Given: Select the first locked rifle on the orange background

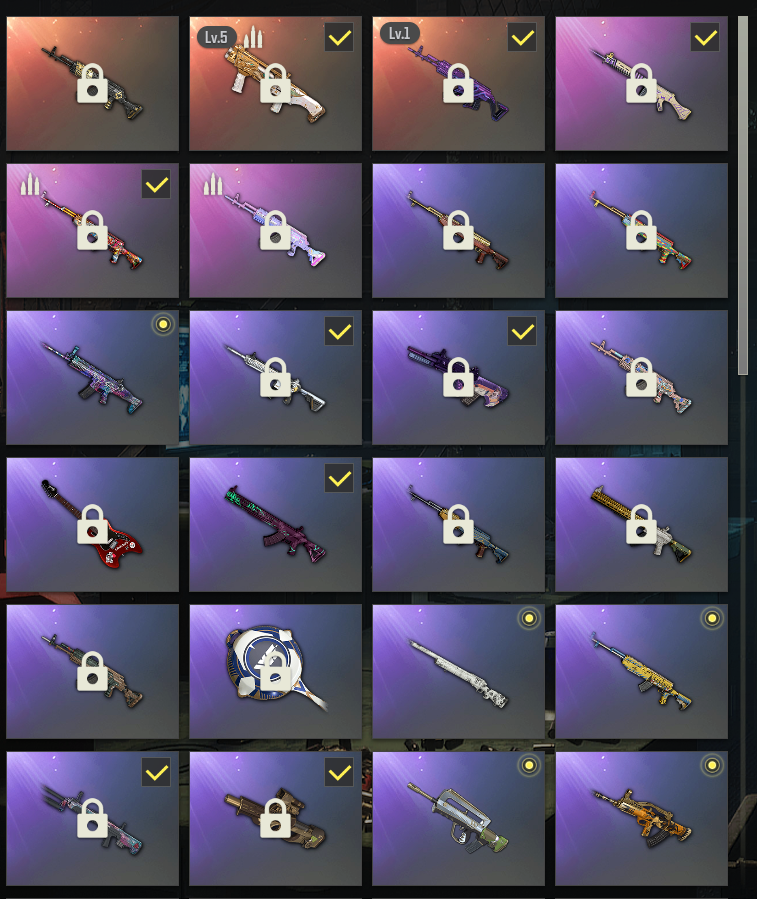Looking at the screenshot, I should (x=92, y=84).
